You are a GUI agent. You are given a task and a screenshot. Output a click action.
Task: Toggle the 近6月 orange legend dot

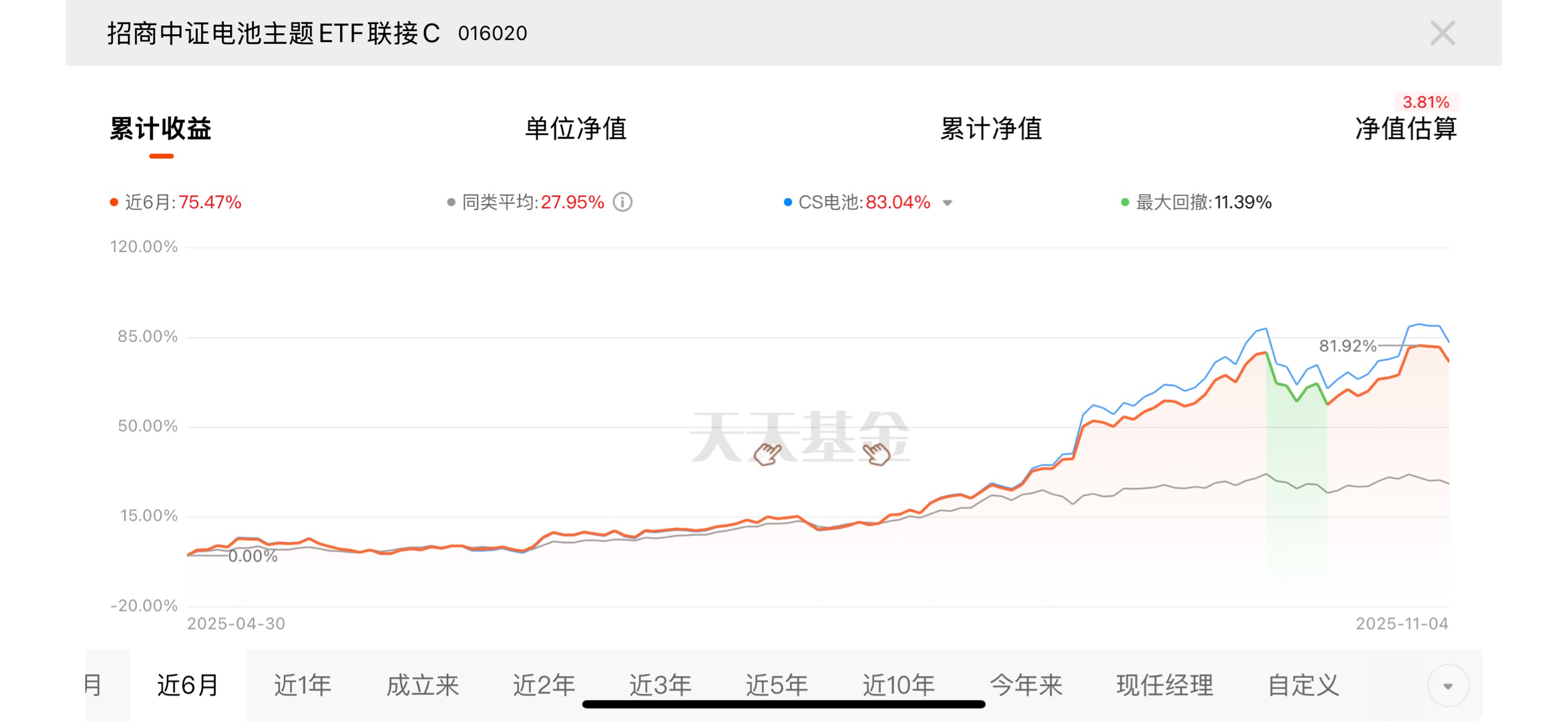[114, 202]
